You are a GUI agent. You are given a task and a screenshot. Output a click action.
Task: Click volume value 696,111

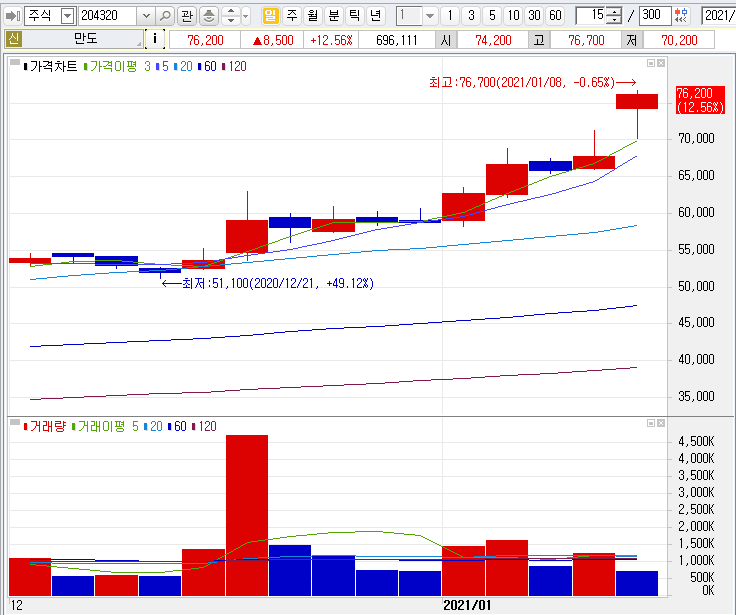pos(397,40)
